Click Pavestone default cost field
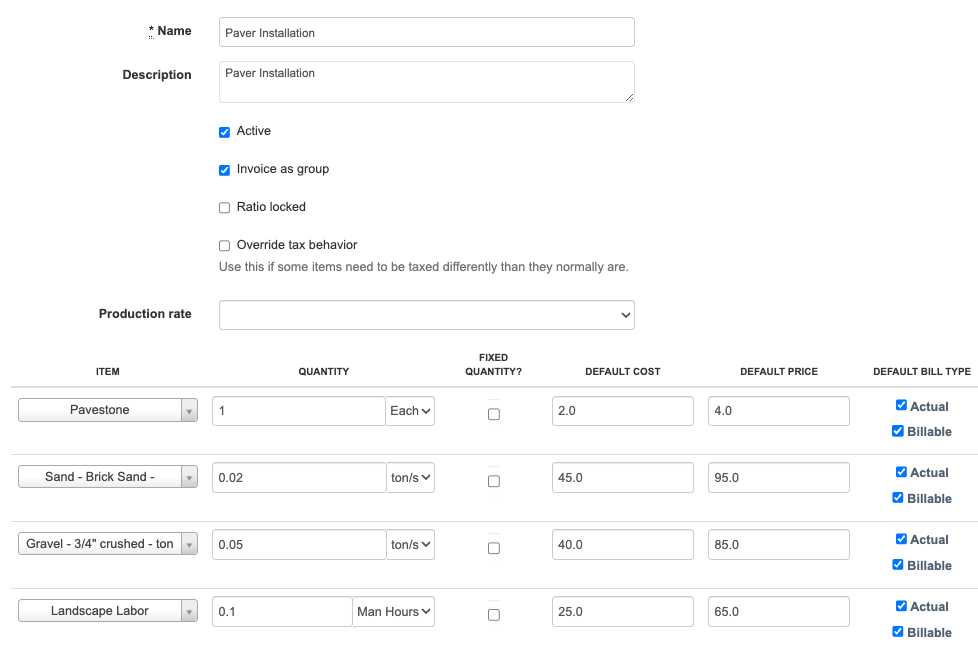This screenshot has height=652, width=978. point(622,411)
